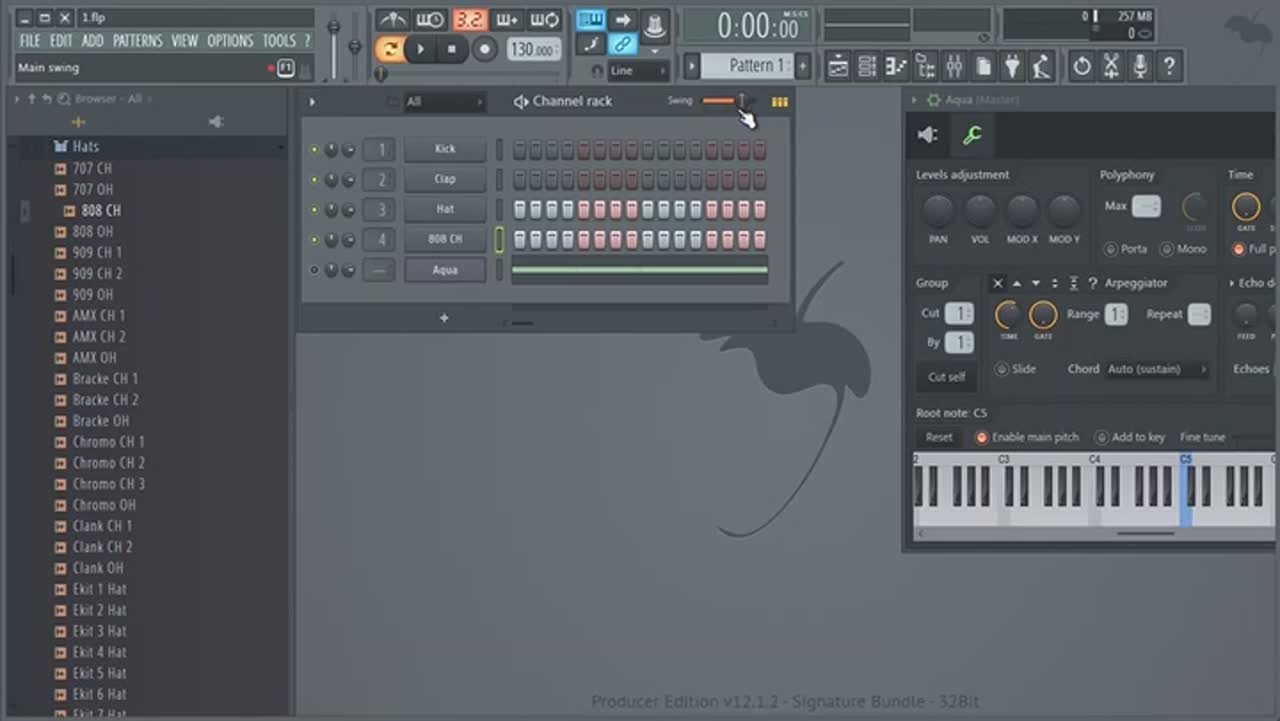
Task: Open the graph editor in Channel rack
Action: [779, 101]
